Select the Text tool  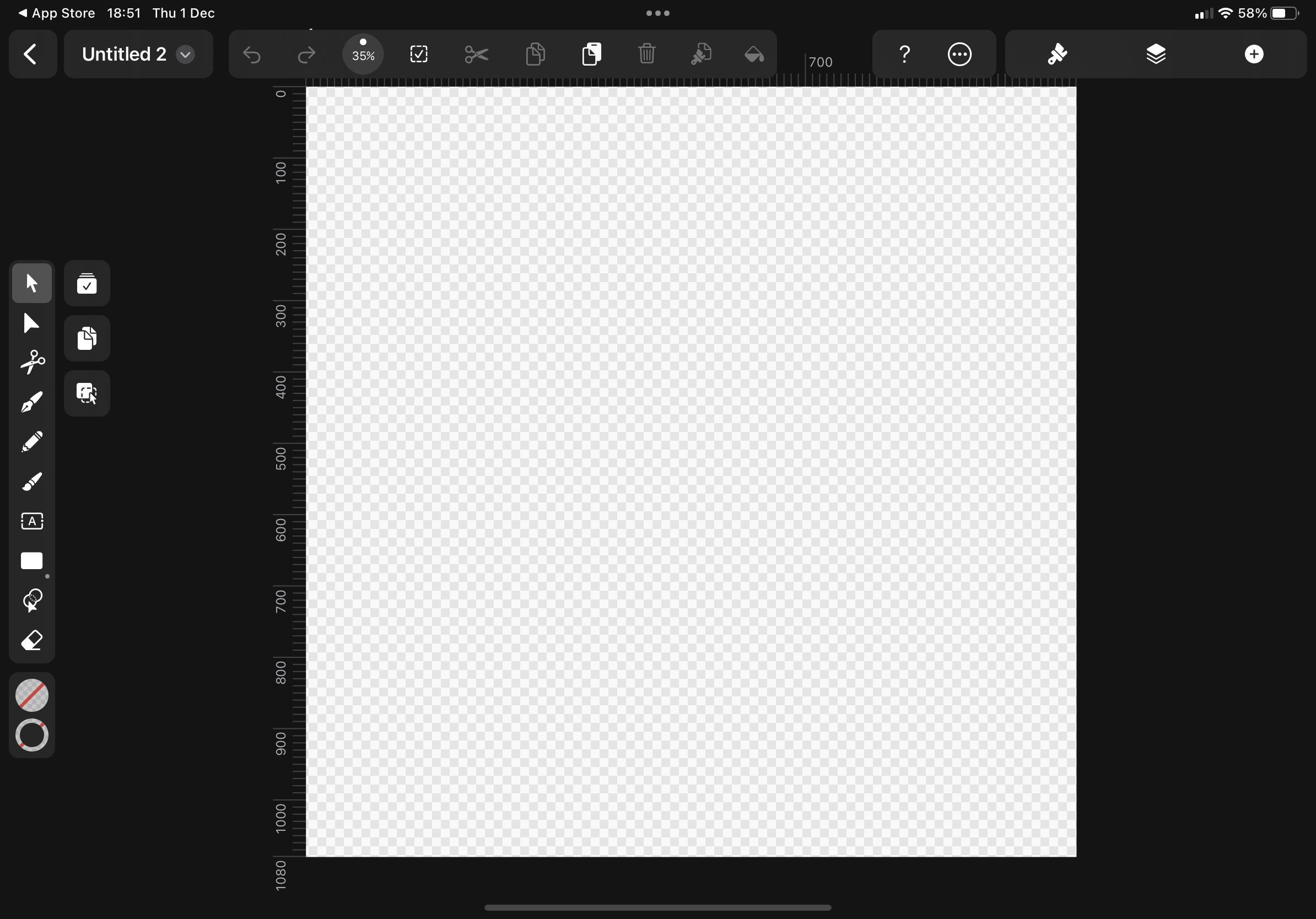click(32, 521)
